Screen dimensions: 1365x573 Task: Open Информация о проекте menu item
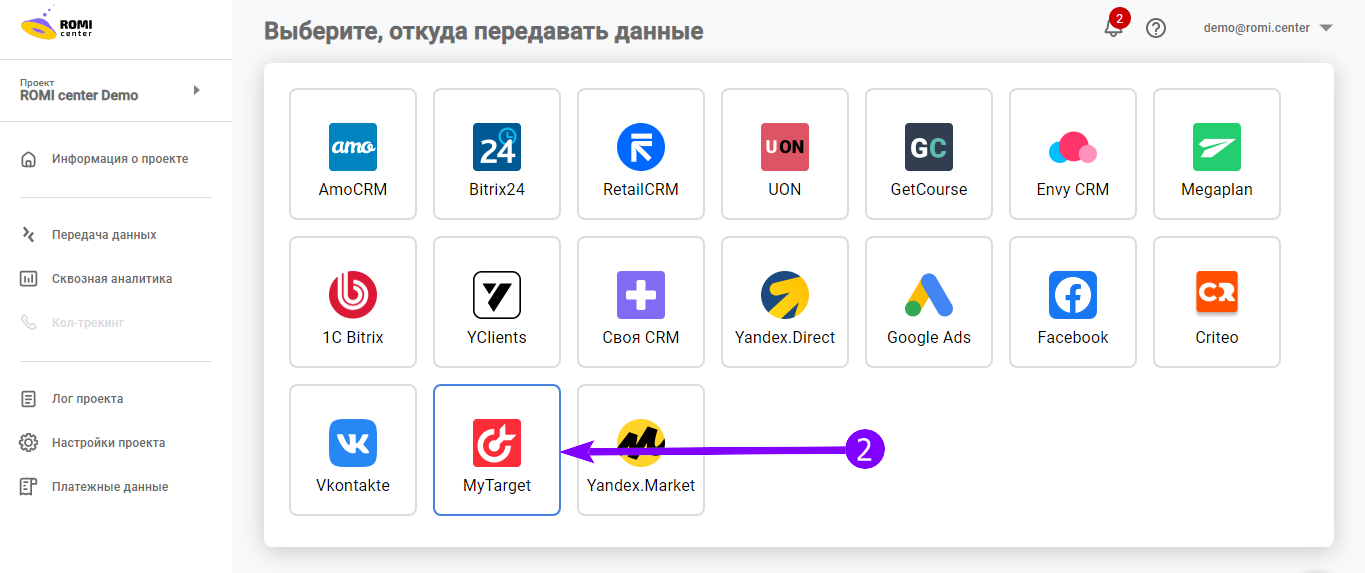coord(105,159)
